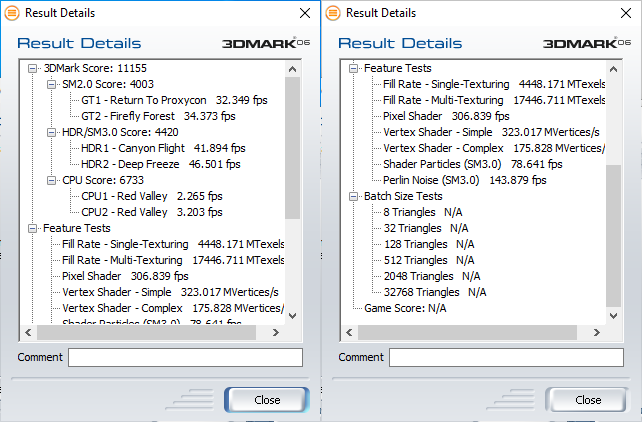This screenshot has width=642, height=422.
Task: Select Vertex Shader - Simple in right window
Action: [491, 132]
